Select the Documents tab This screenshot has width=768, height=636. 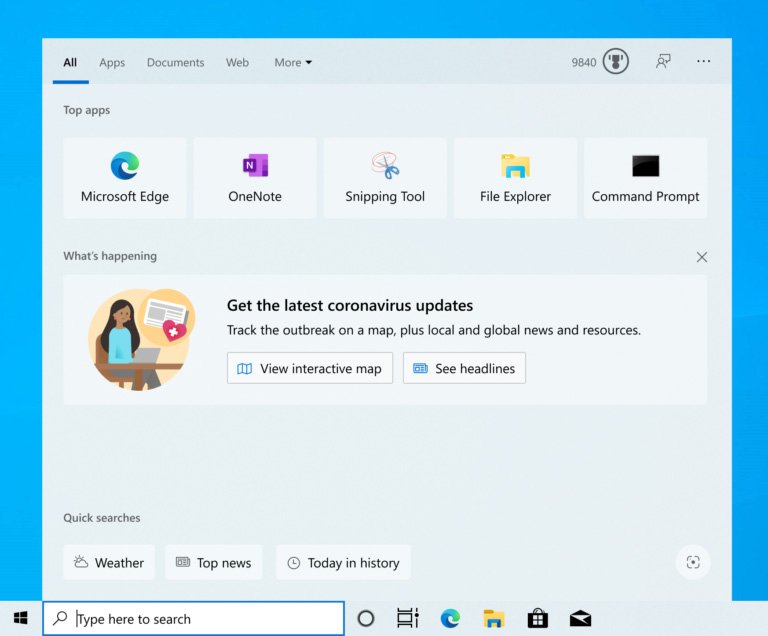175,62
